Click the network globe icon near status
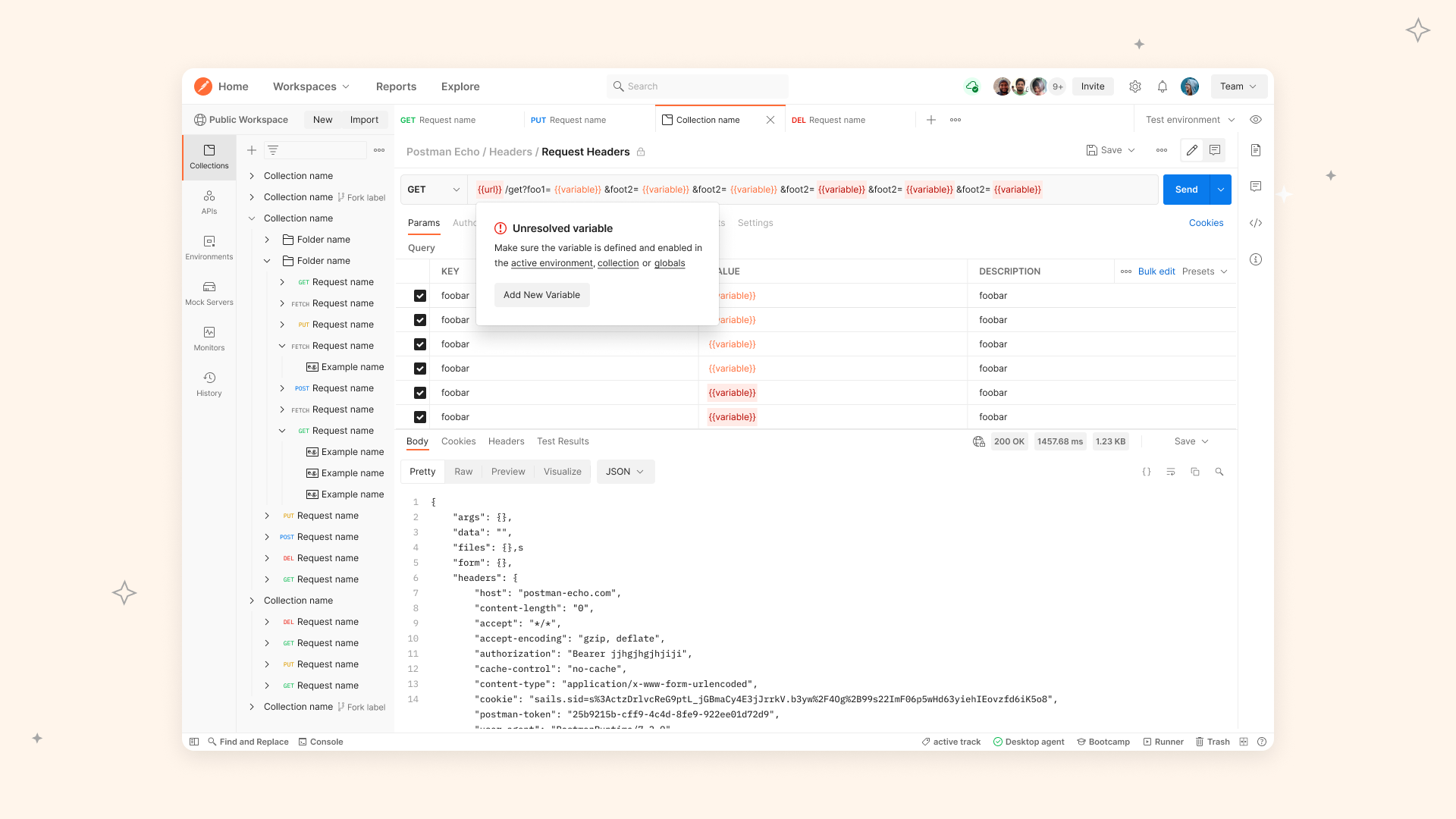1456x819 pixels. [979, 441]
